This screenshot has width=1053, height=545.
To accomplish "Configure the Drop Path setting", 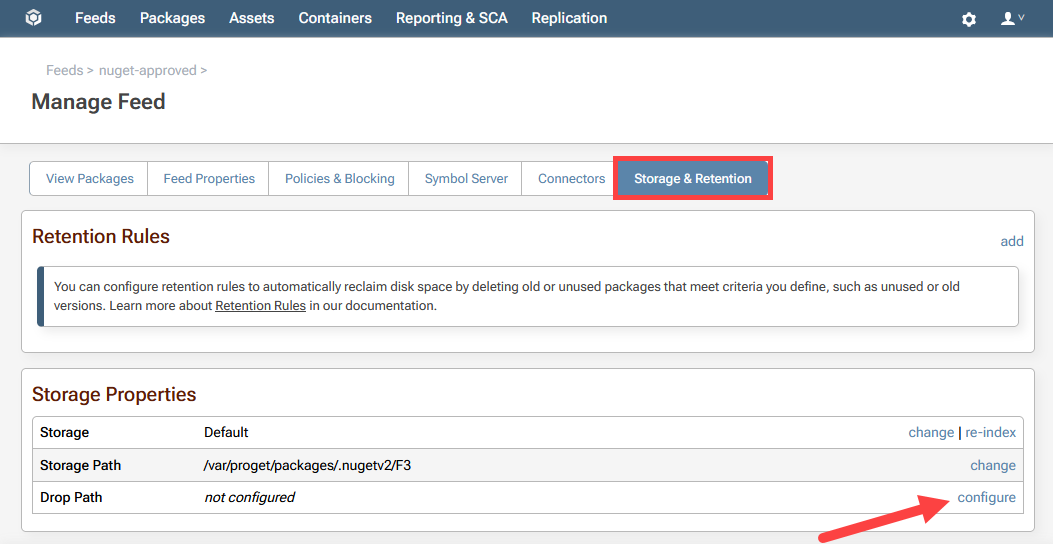I will click(986, 497).
